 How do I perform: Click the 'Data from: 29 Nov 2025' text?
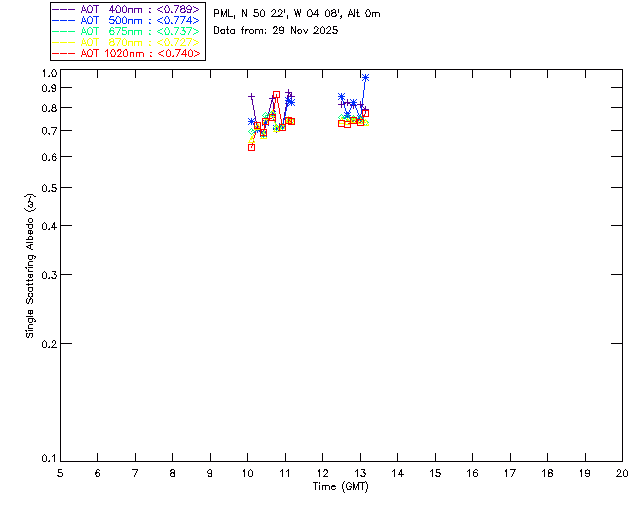pos(276,30)
